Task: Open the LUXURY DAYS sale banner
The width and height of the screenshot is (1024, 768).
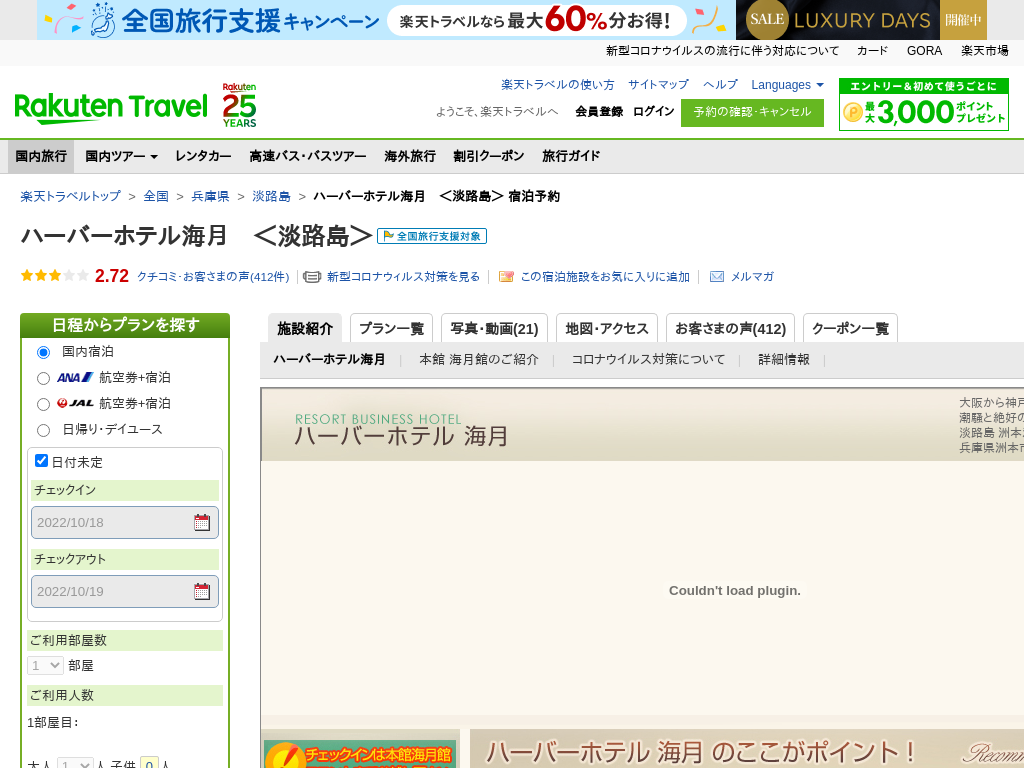Action: pyautogui.click(x=861, y=20)
